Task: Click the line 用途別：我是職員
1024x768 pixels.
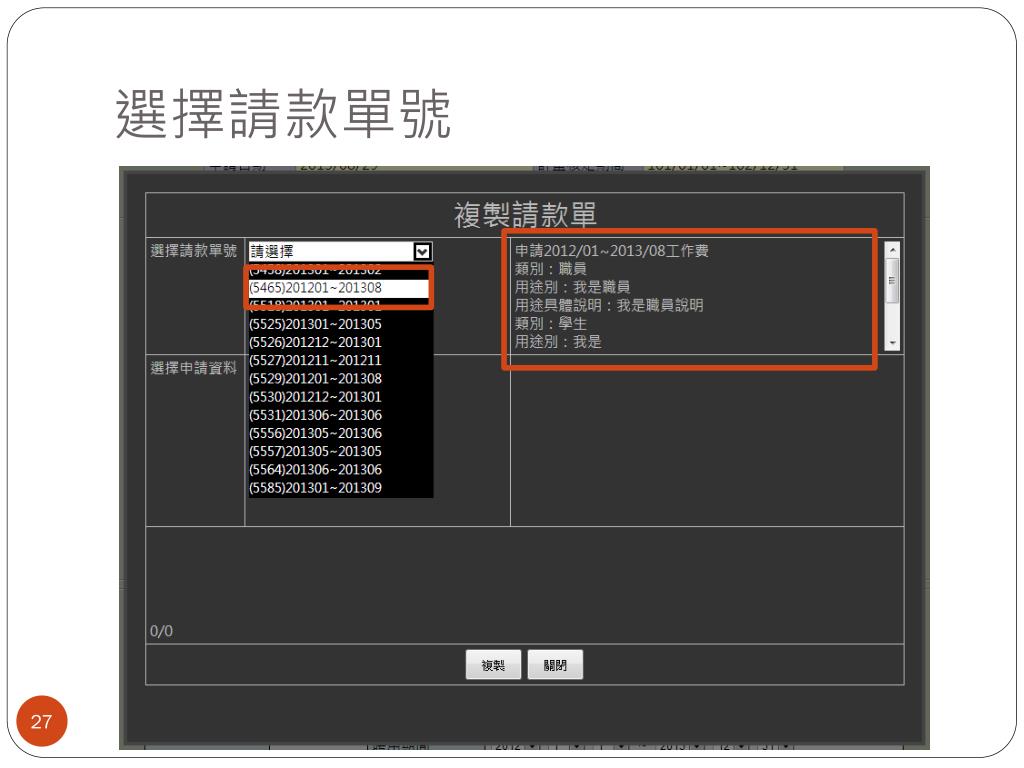Action: click(x=572, y=287)
